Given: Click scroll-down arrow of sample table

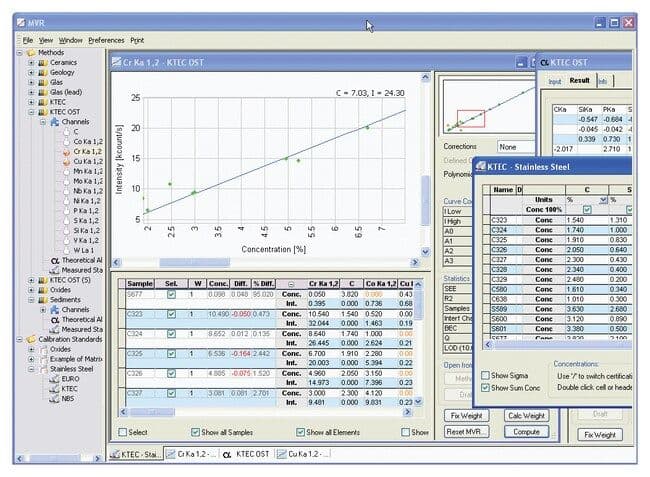Looking at the screenshot, I should (x=418, y=401).
